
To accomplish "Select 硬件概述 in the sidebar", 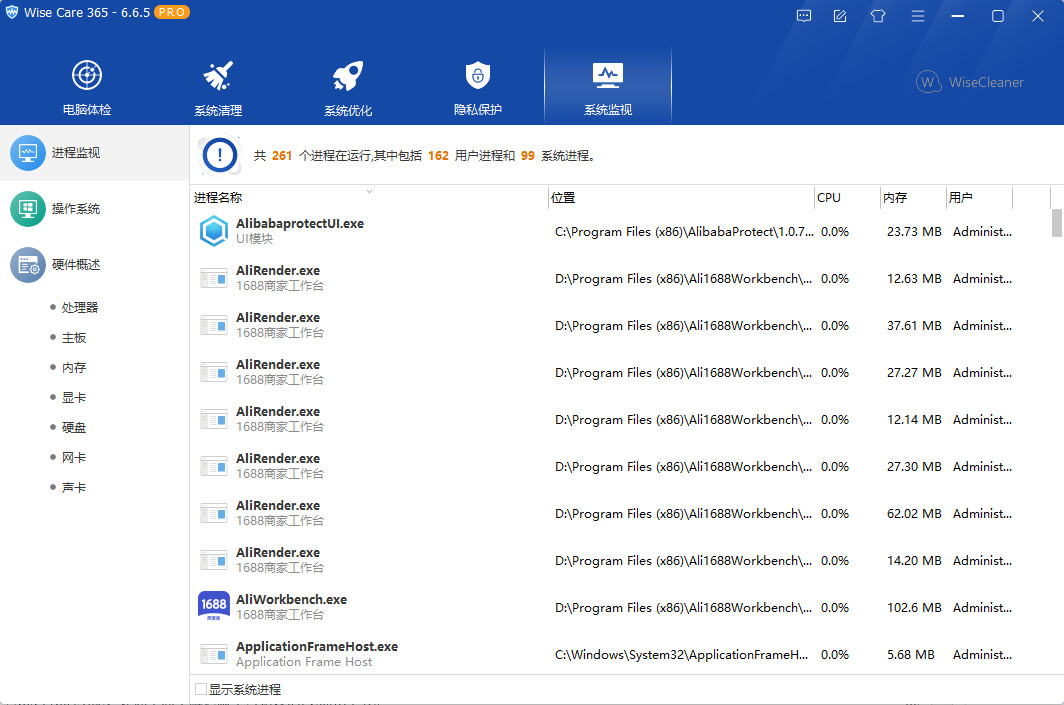I will tap(76, 265).
